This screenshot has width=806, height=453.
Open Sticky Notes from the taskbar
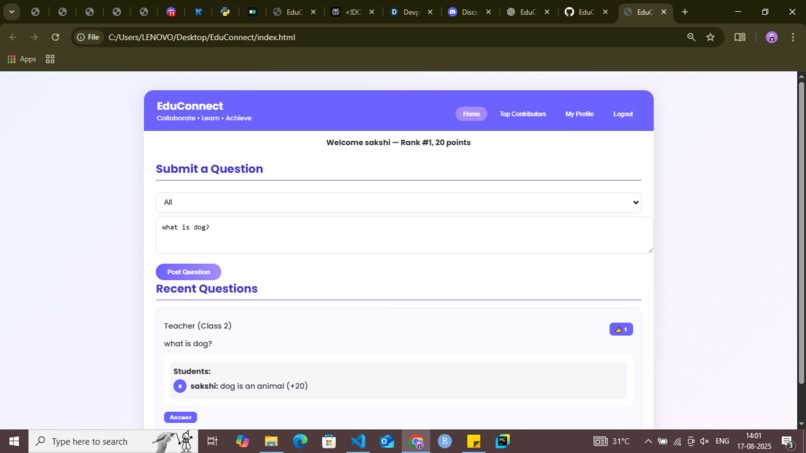coord(473,441)
